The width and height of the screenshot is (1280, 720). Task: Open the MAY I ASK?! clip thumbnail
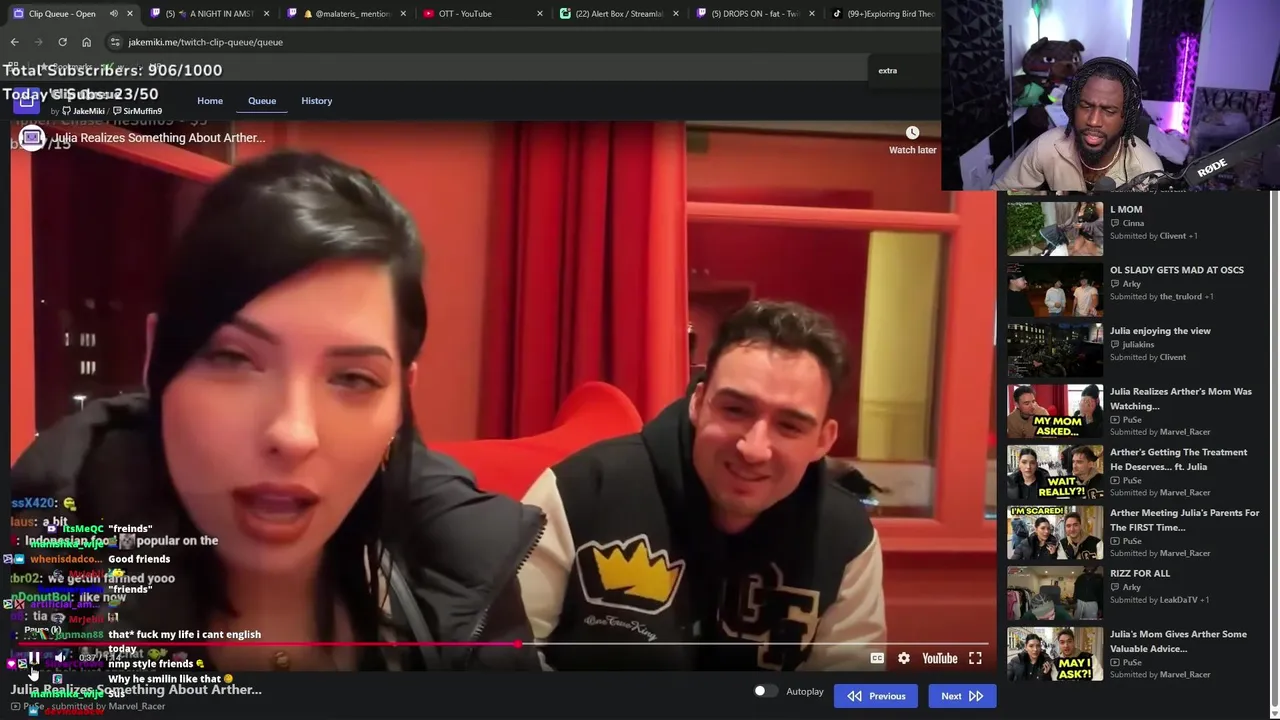tap(1055, 652)
